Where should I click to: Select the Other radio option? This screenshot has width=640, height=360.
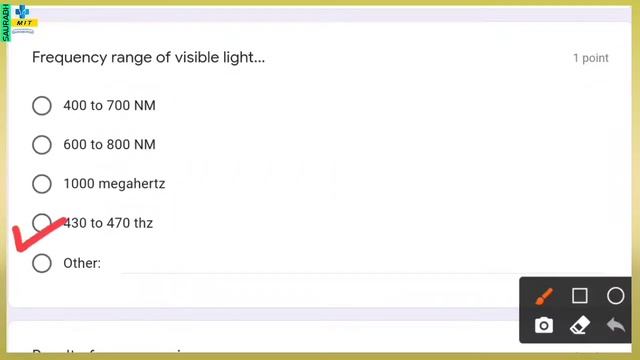pos(42,263)
